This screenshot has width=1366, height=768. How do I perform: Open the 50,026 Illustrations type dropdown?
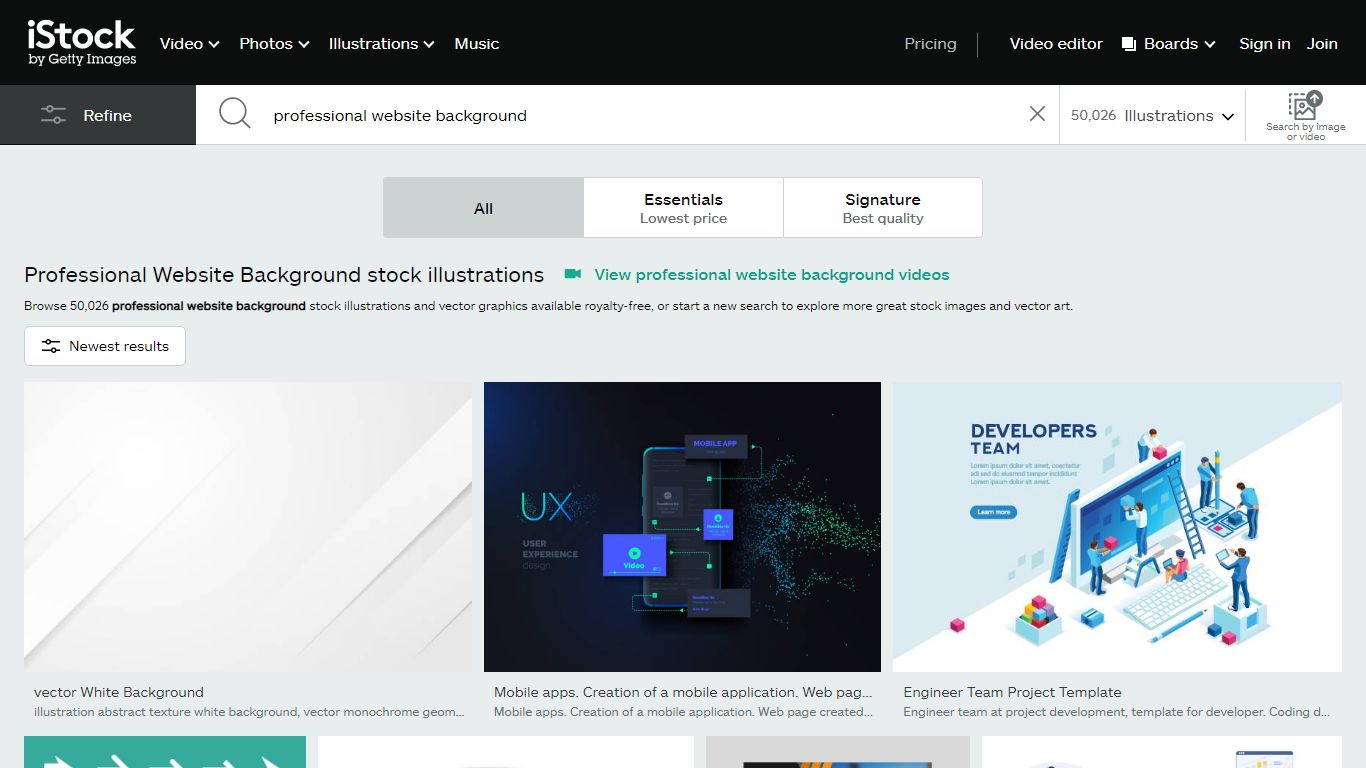[1152, 115]
